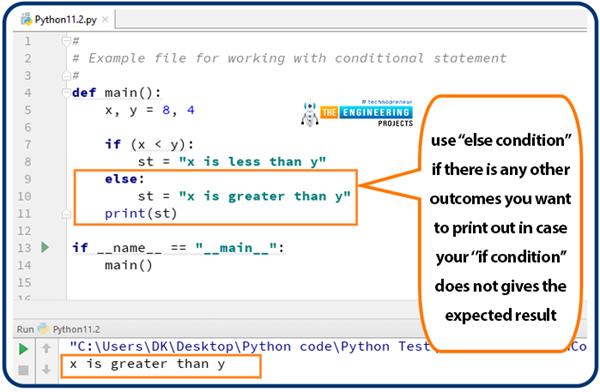Click line number 5 in the gutter
This screenshot has height=392, width=600.
(x=28, y=110)
